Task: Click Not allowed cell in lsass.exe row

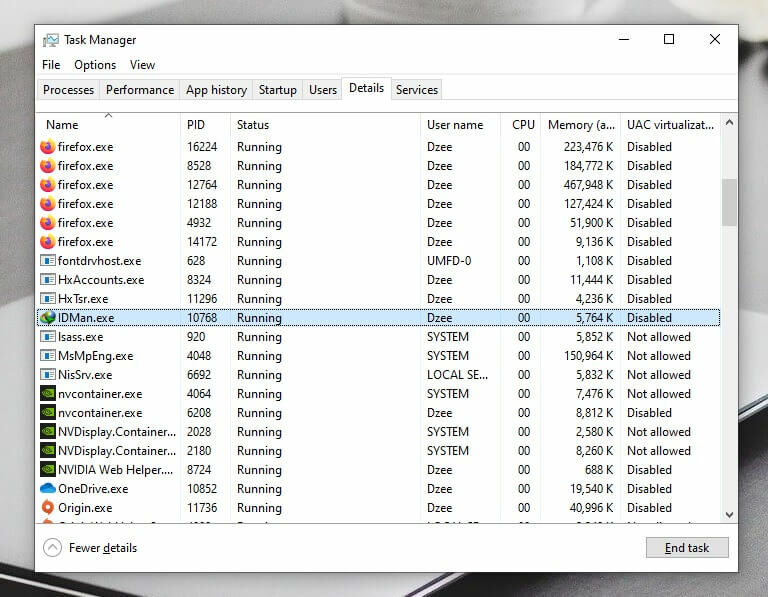Action: coord(659,337)
